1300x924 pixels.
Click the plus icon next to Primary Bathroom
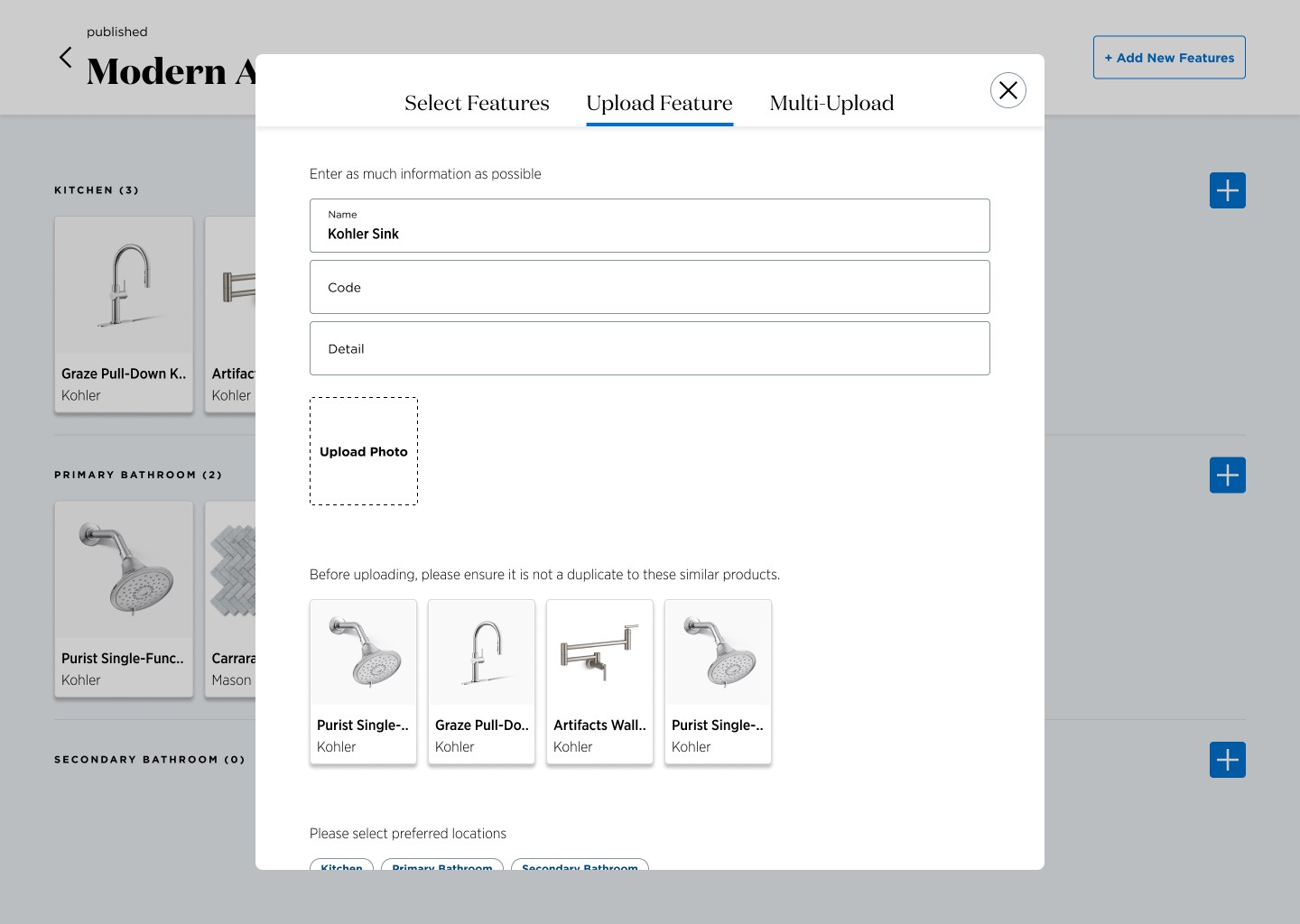[x=1227, y=475]
